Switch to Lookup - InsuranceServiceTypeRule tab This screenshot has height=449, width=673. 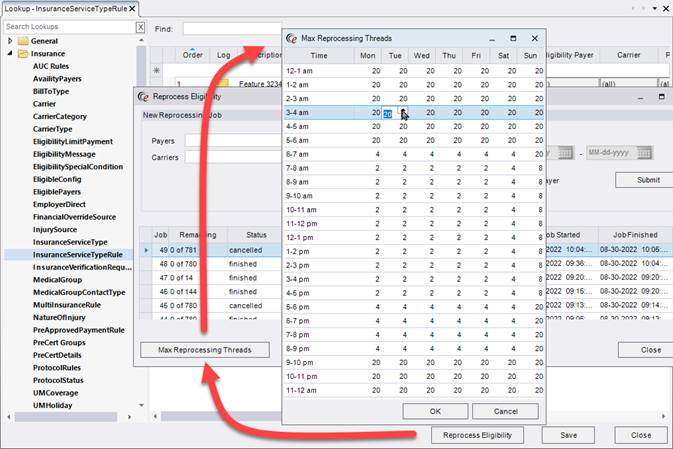62,8
